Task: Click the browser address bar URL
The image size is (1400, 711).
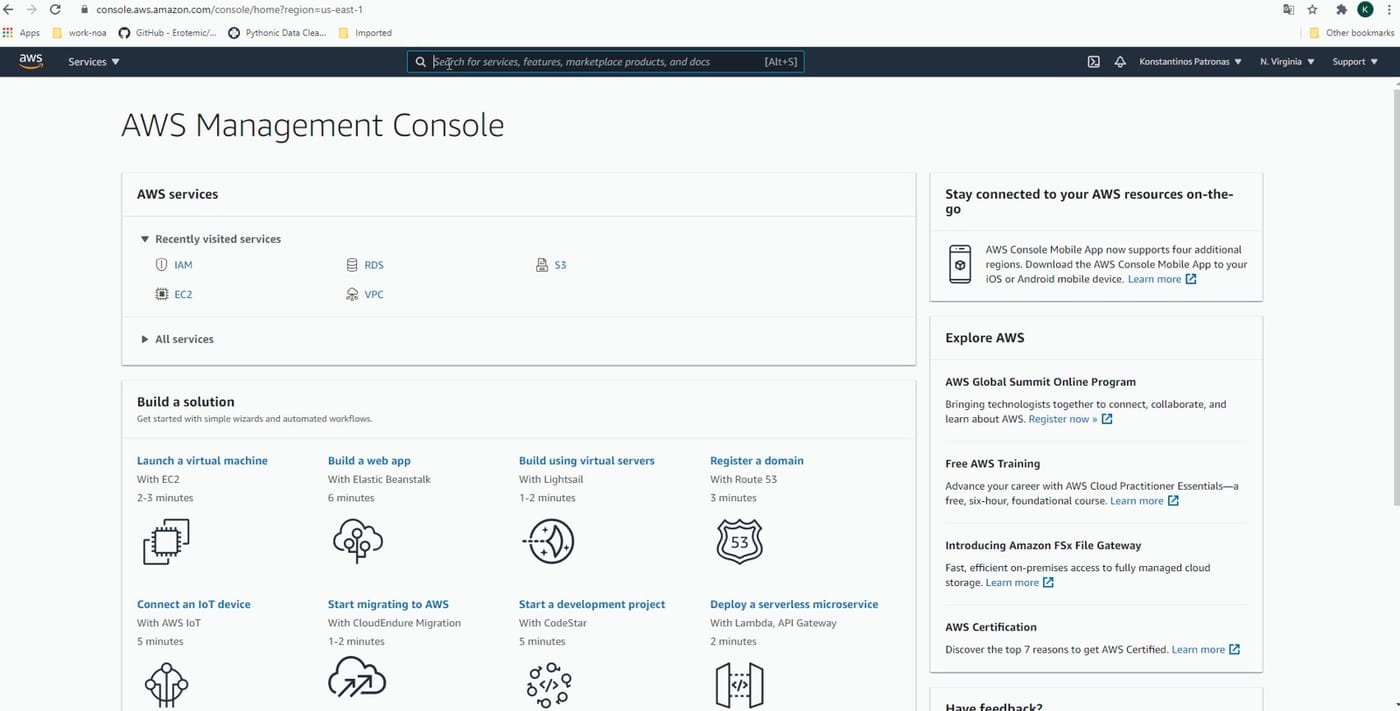Action: (x=229, y=9)
